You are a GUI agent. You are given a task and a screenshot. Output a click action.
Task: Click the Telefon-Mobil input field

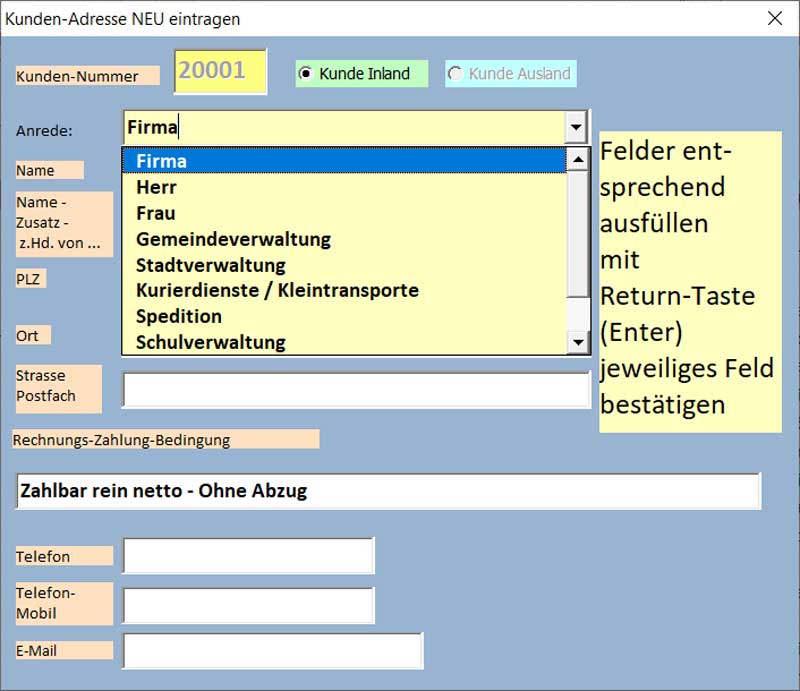pos(248,605)
